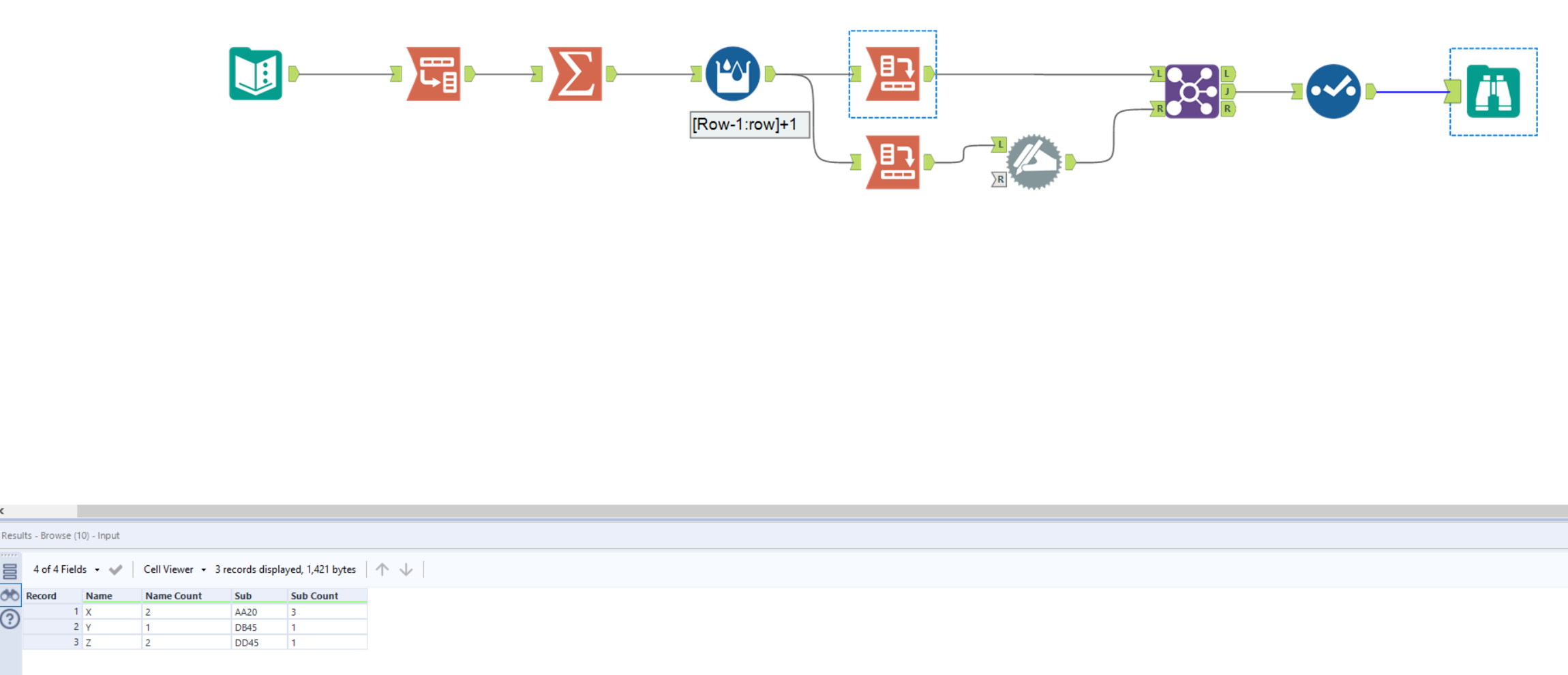Open the messages list icon in results
The height and width of the screenshot is (675, 1568).
coord(10,571)
